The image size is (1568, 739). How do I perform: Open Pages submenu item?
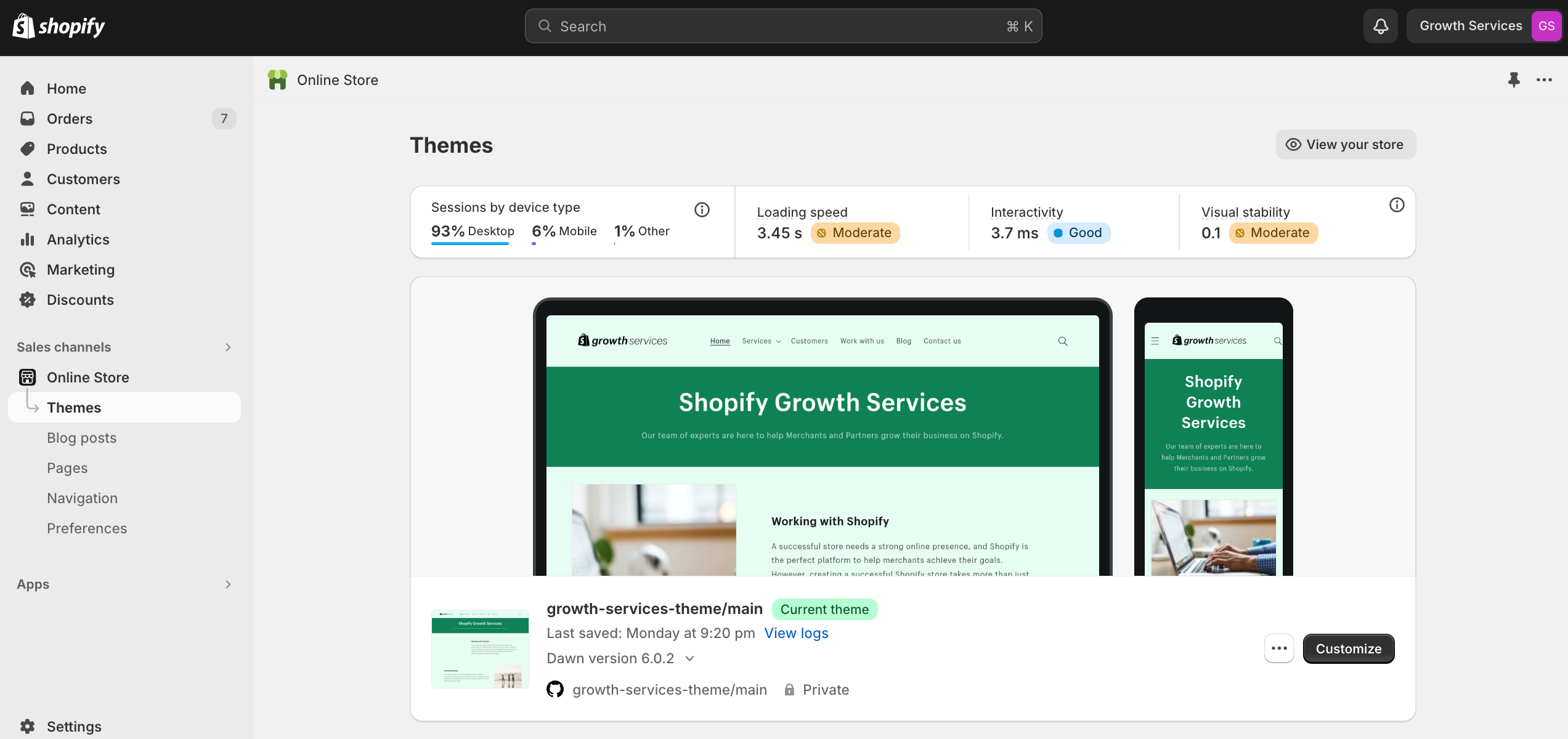coord(125,467)
